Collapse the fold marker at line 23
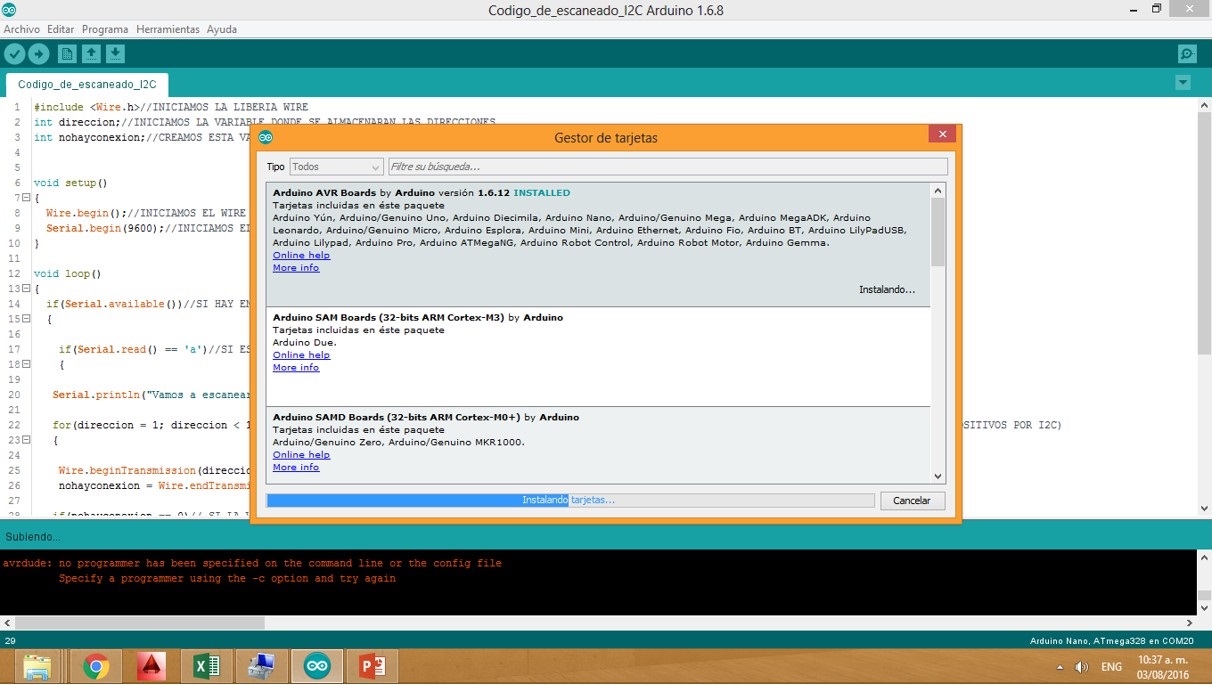1212x685 pixels. click(x=26, y=440)
